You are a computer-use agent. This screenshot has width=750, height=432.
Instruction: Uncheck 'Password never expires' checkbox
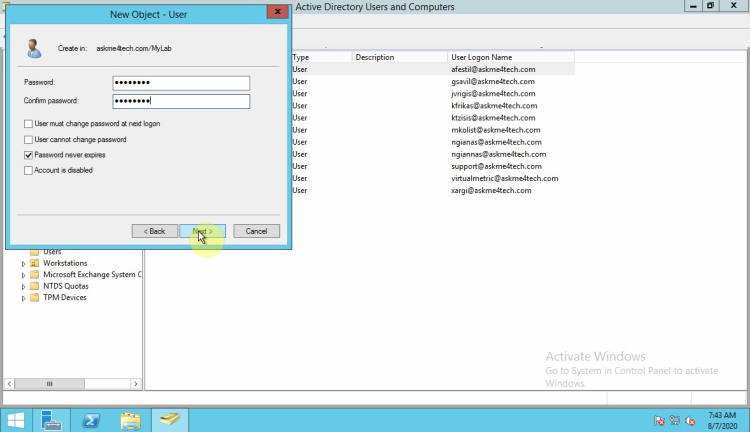click(28, 155)
